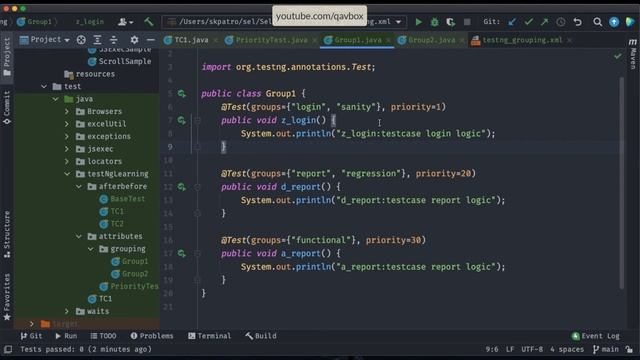Open the Commit tool window on the left strip
The width and height of the screenshot is (640, 360).
click(7, 108)
